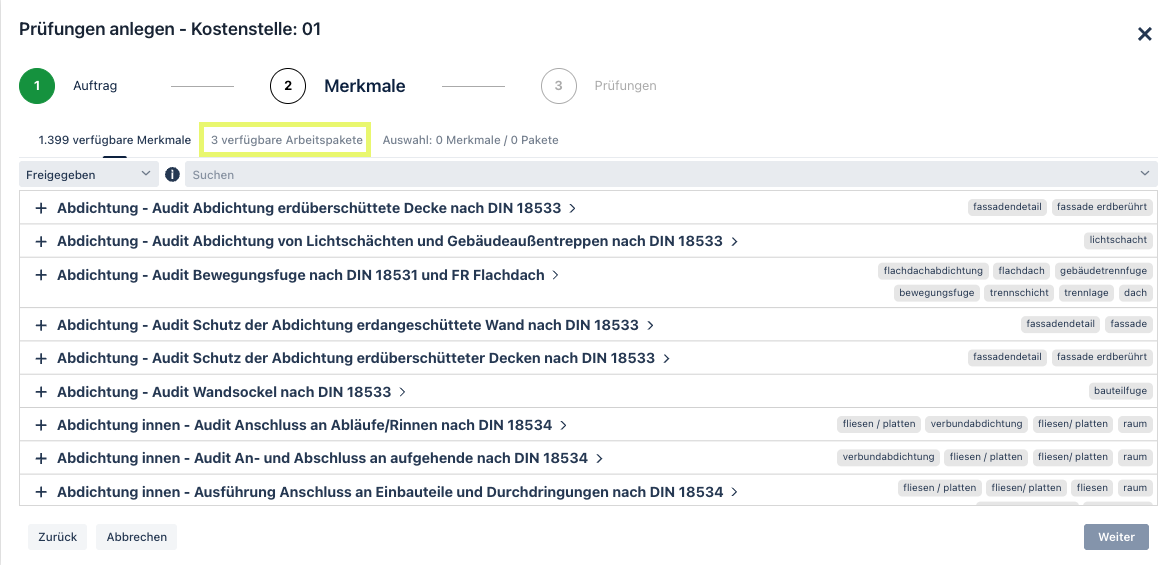Expand chevron after Audit Wandsockel nach DIN 18533

click(x=402, y=392)
